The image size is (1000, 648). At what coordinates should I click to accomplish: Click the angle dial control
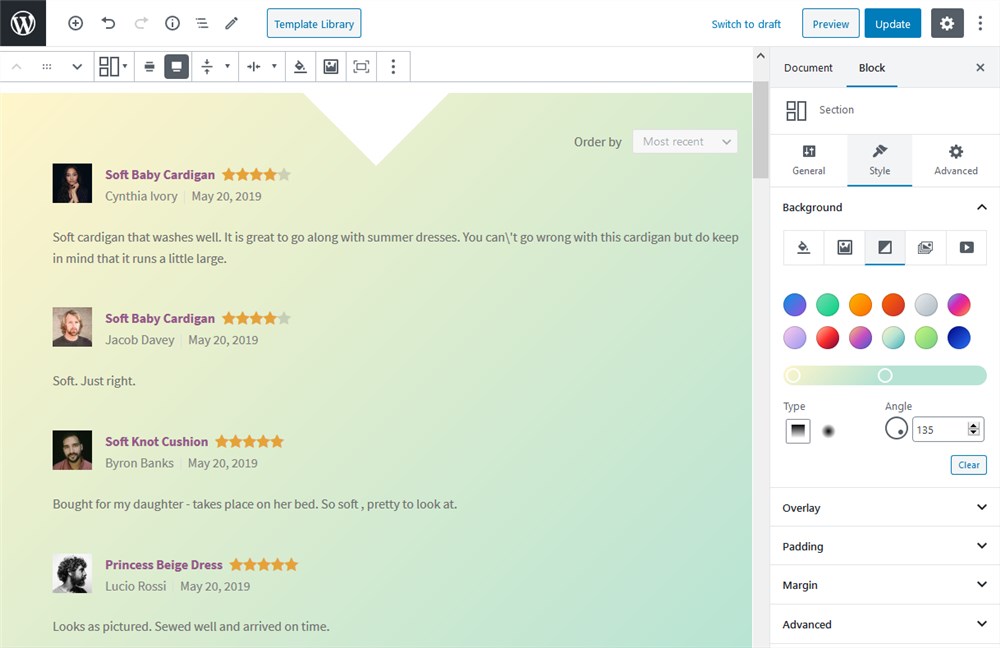pyautogui.click(x=896, y=429)
